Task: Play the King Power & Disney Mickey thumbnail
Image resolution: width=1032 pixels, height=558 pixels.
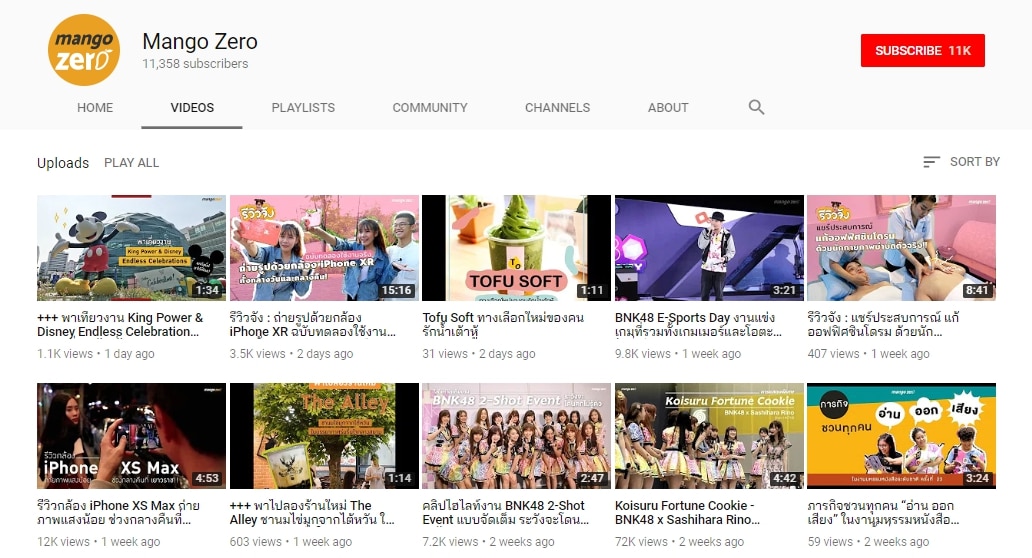Action: (x=131, y=248)
